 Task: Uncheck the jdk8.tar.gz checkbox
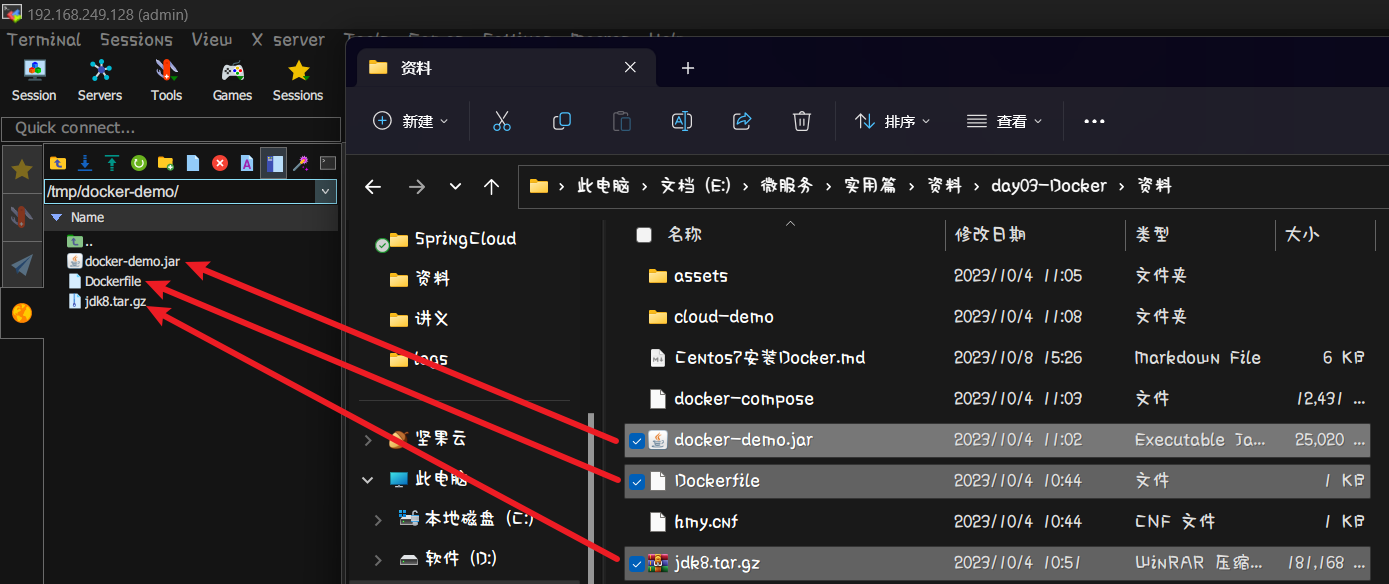pyautogui.click(x=636, y=564)
